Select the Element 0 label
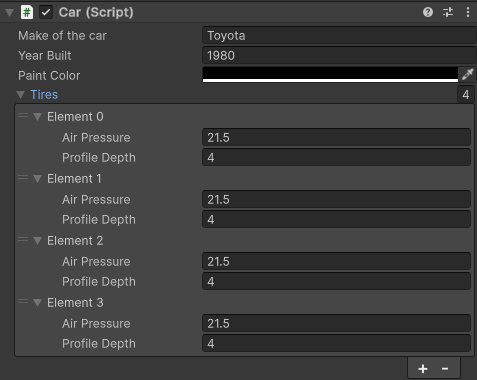 (75, 117)
